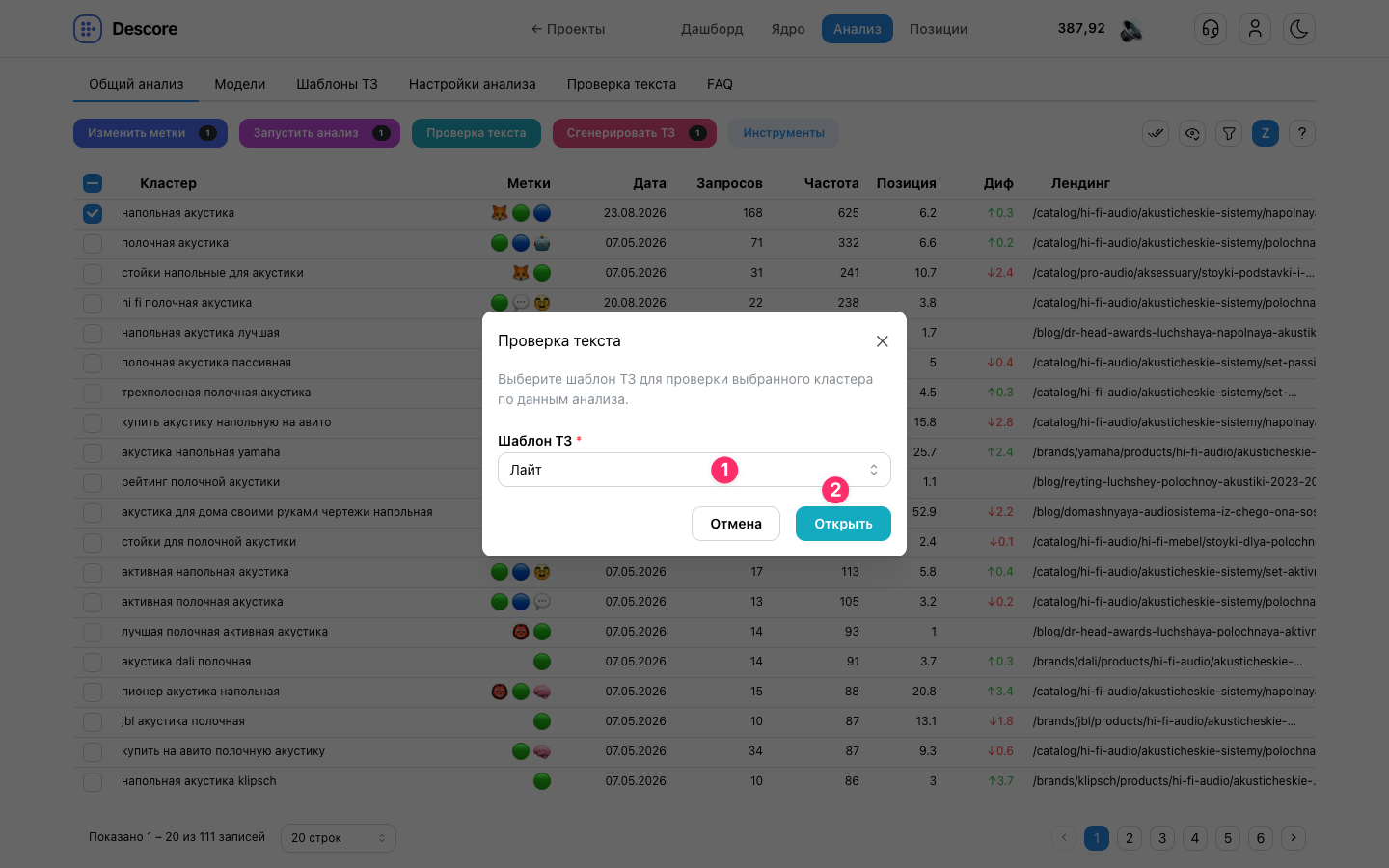The image size is (1389, 868).
Task: Open the user profile icon
Action: click(1255, 29)
